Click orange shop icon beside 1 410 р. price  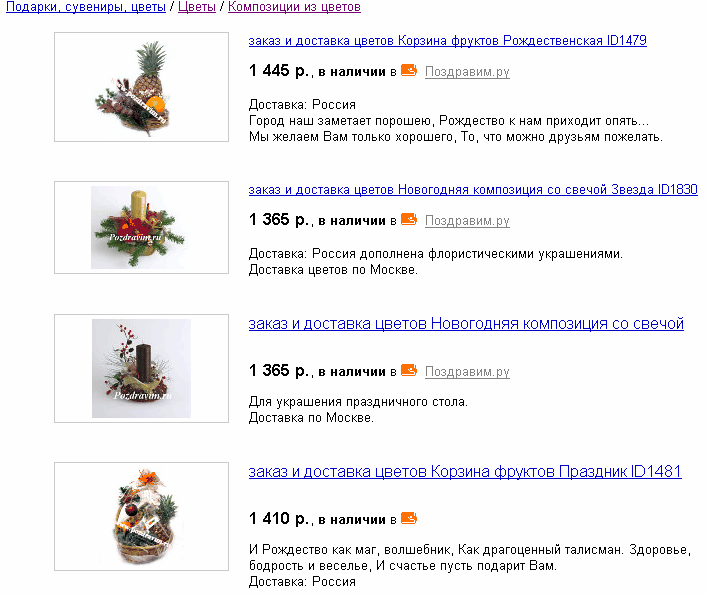coord(409,518)
